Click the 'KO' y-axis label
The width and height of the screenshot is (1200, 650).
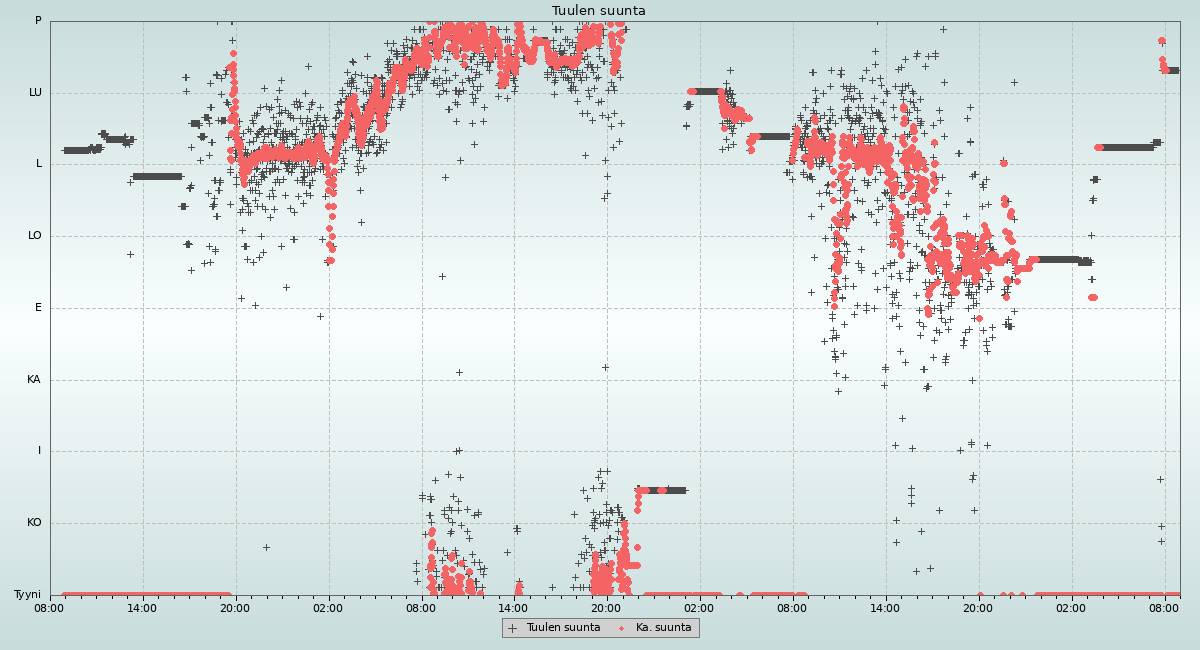[34, 523]
